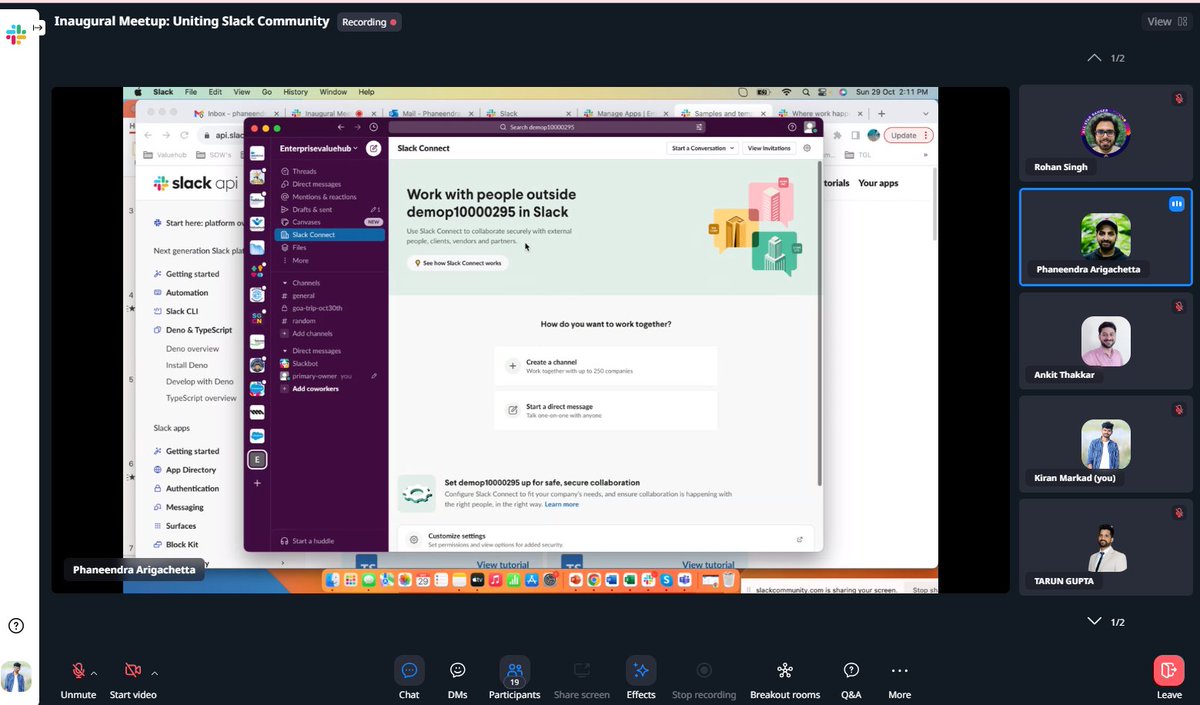Open the help question mark icon at lower left
The height and width of the screenshot is (705, 1200).
click(x=16, y=626)
